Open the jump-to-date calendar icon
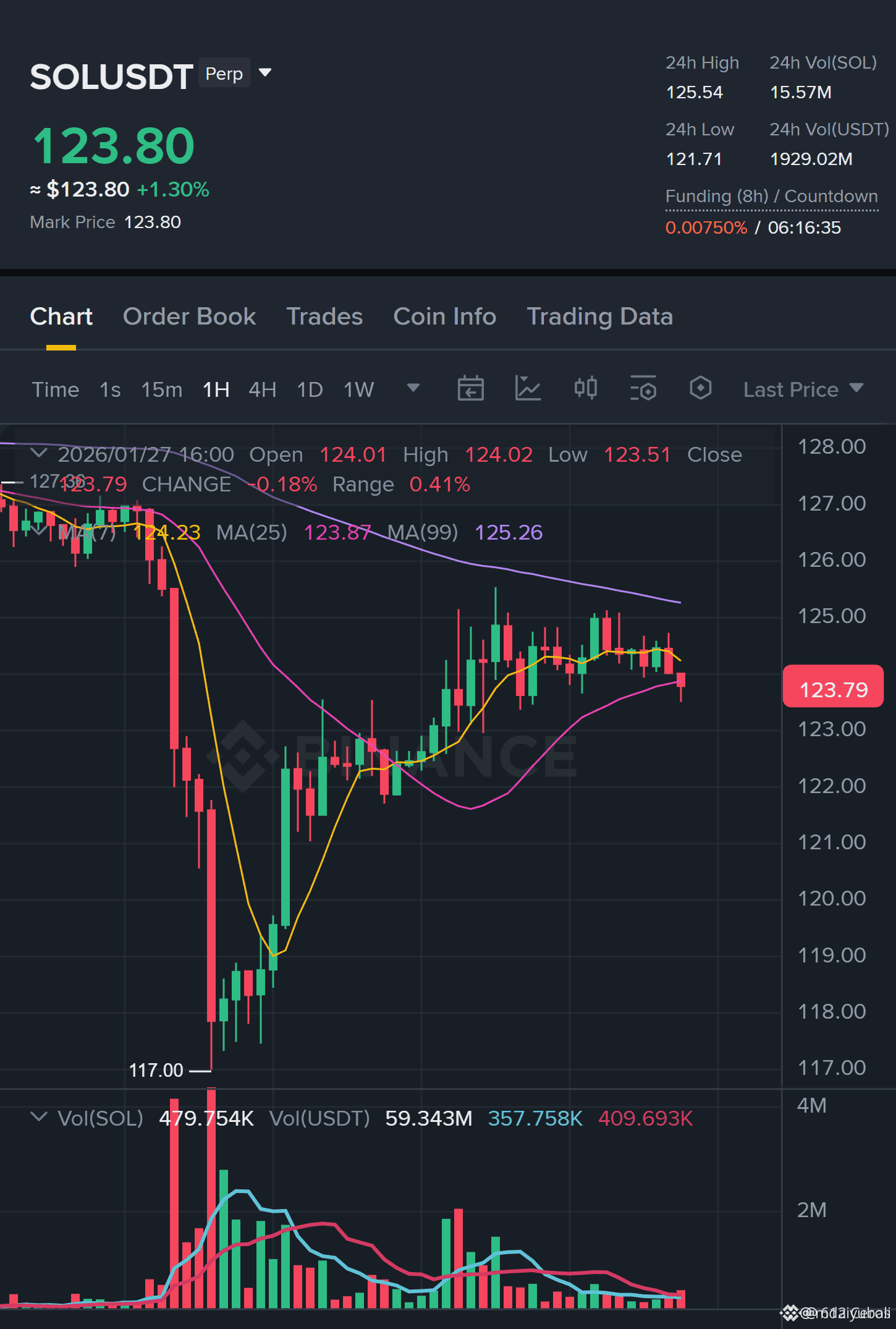896x1329 pixels. 471,388
